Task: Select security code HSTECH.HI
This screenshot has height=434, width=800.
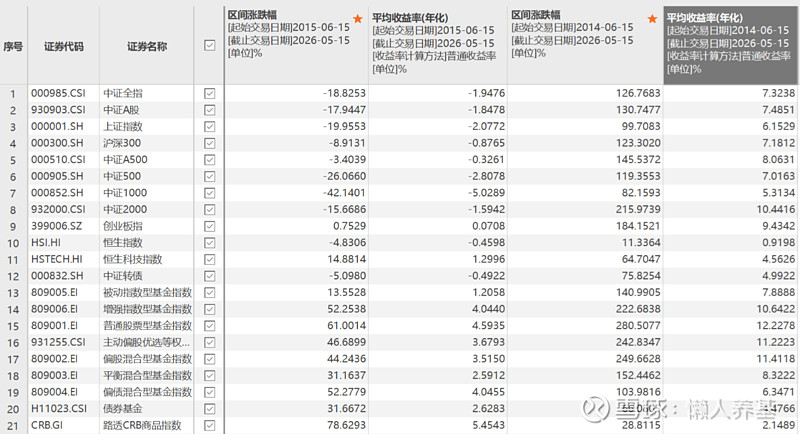Action: click(x=56, y=259)
